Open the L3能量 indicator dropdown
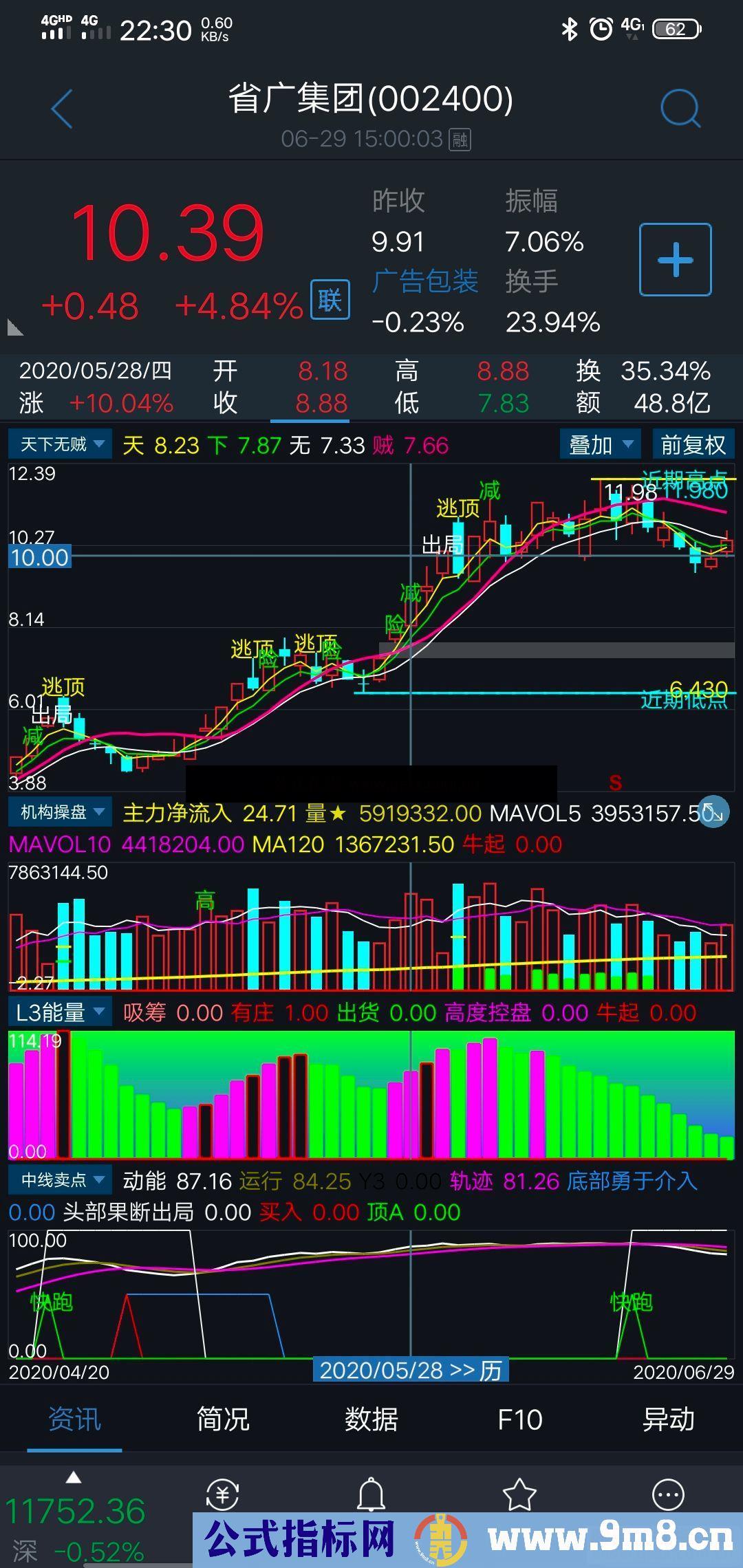The image size is (743, 1568). 59,1012
